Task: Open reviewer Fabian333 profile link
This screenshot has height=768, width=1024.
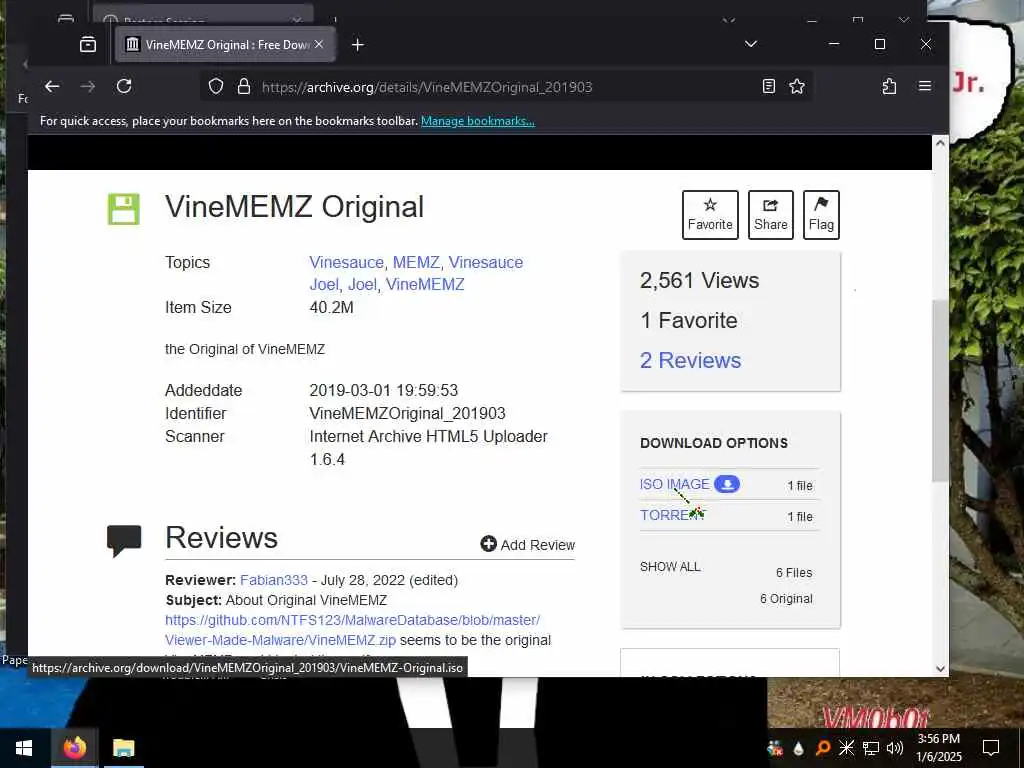Action: [x=274, y=580]
